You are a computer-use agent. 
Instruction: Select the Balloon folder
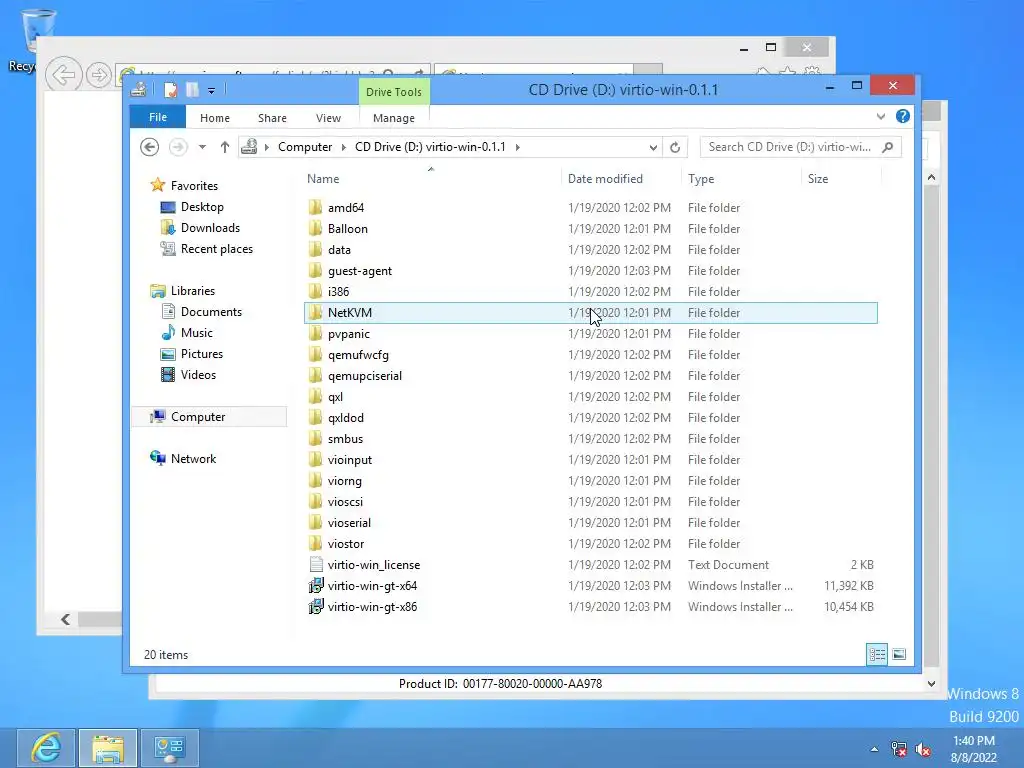point(591,229)
